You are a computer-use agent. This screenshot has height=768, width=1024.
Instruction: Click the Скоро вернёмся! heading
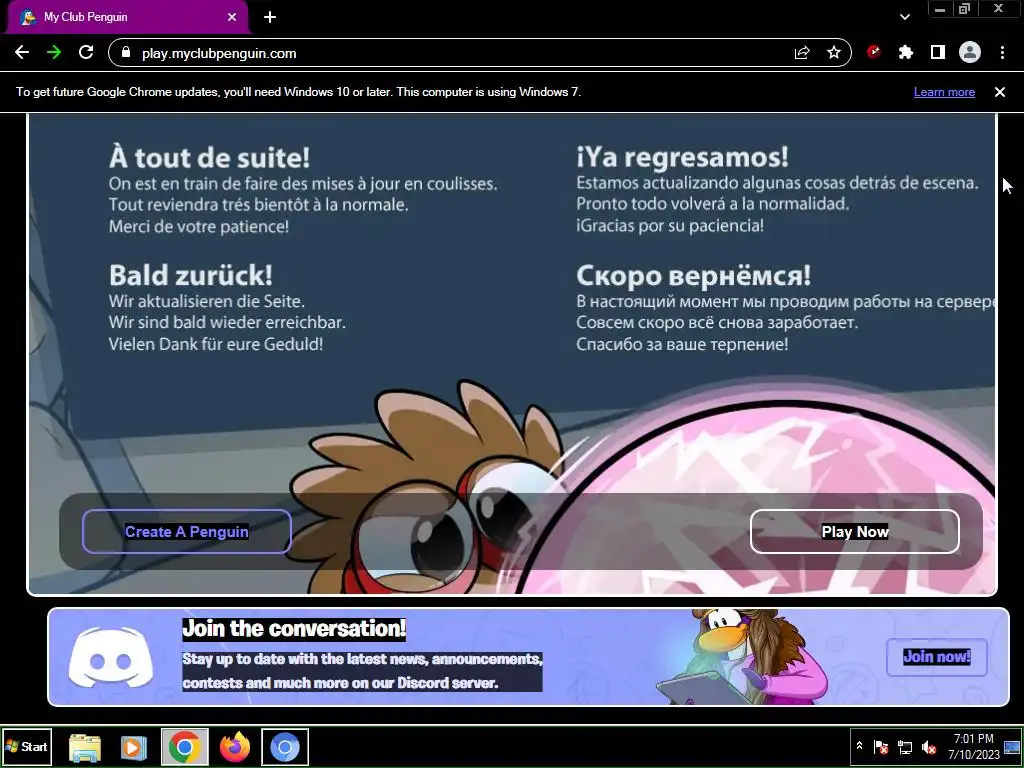[x=694, y=275]
